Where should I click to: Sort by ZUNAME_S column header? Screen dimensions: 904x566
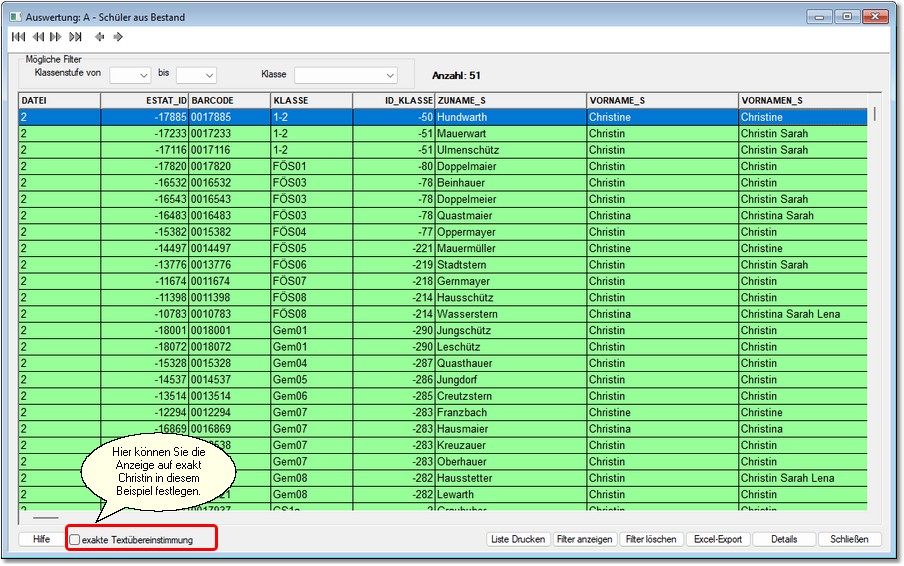tap(510, 100)
